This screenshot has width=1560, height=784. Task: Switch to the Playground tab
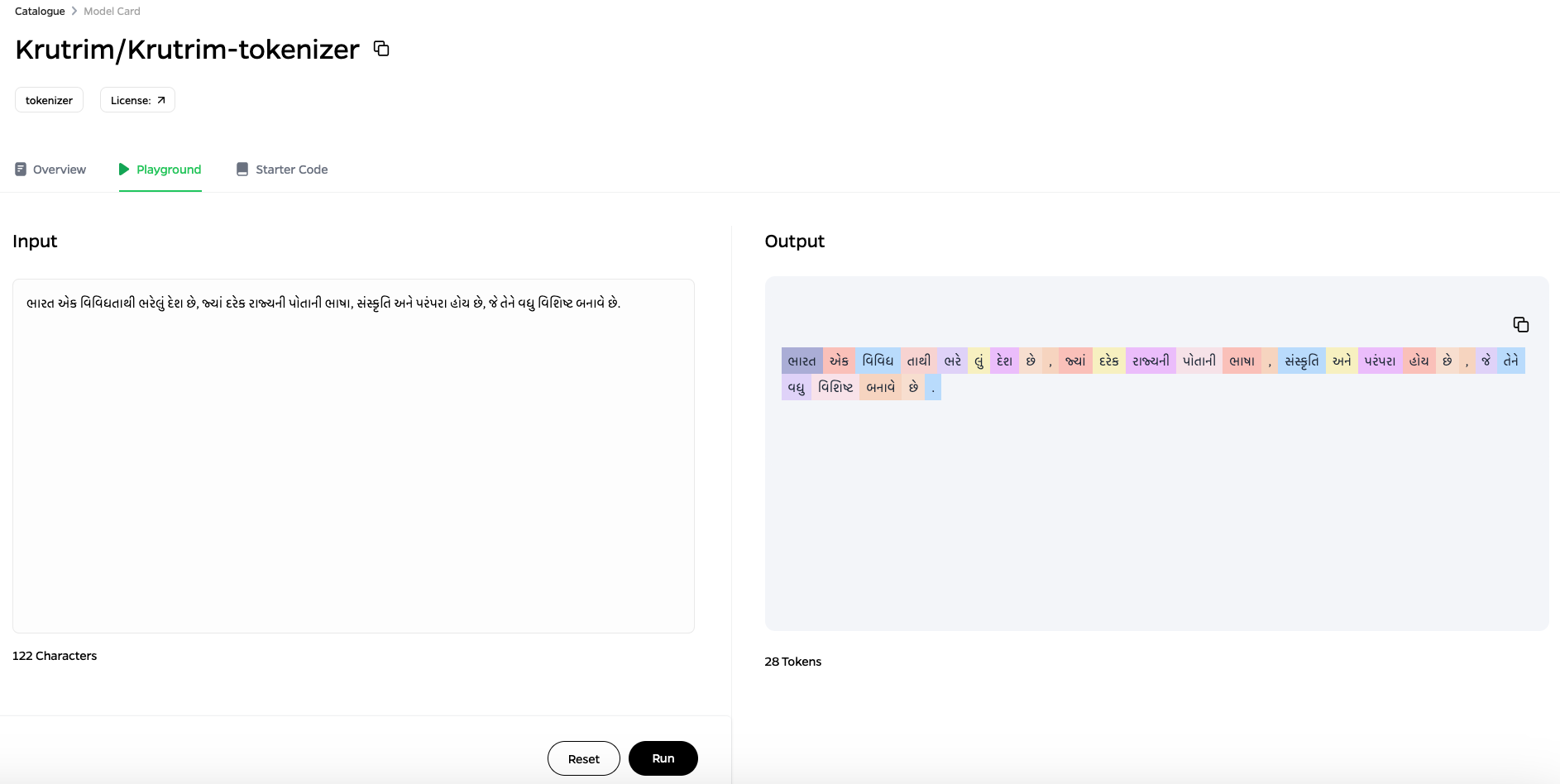tap(160, 170)
